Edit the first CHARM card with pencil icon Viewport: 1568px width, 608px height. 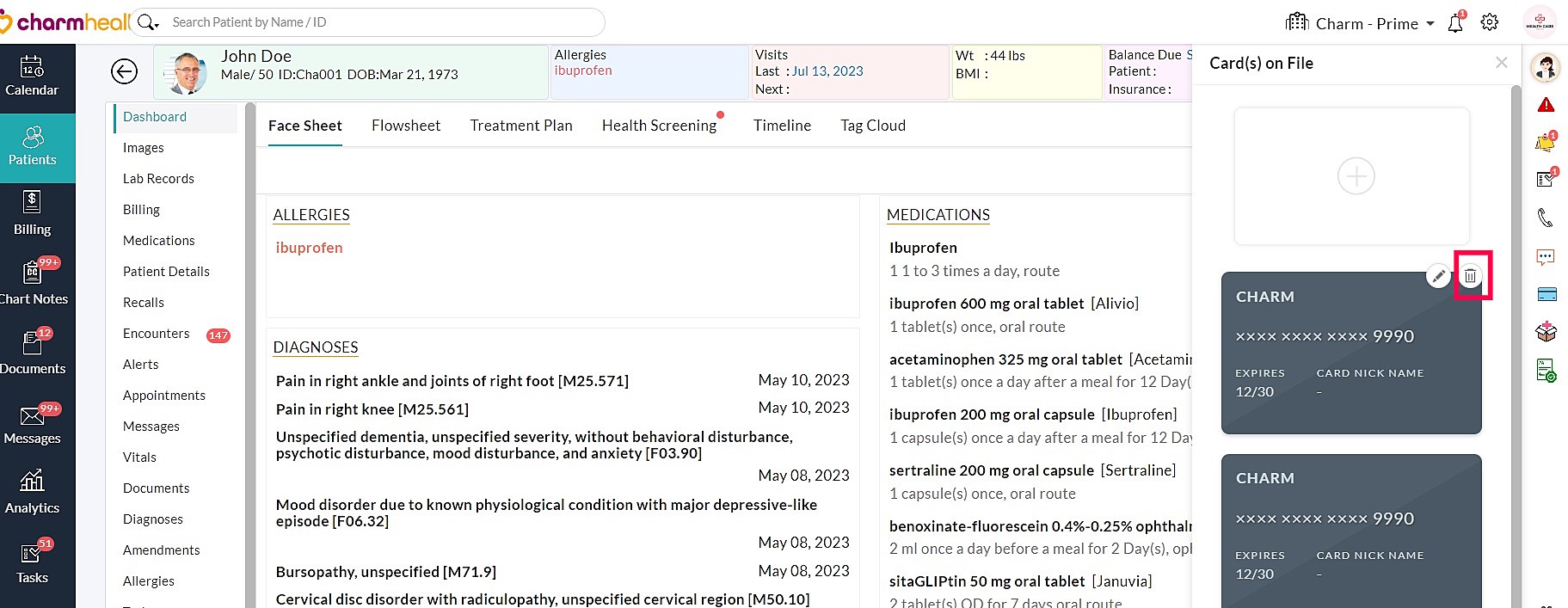pyautogui.click(x=1438, y=276)
